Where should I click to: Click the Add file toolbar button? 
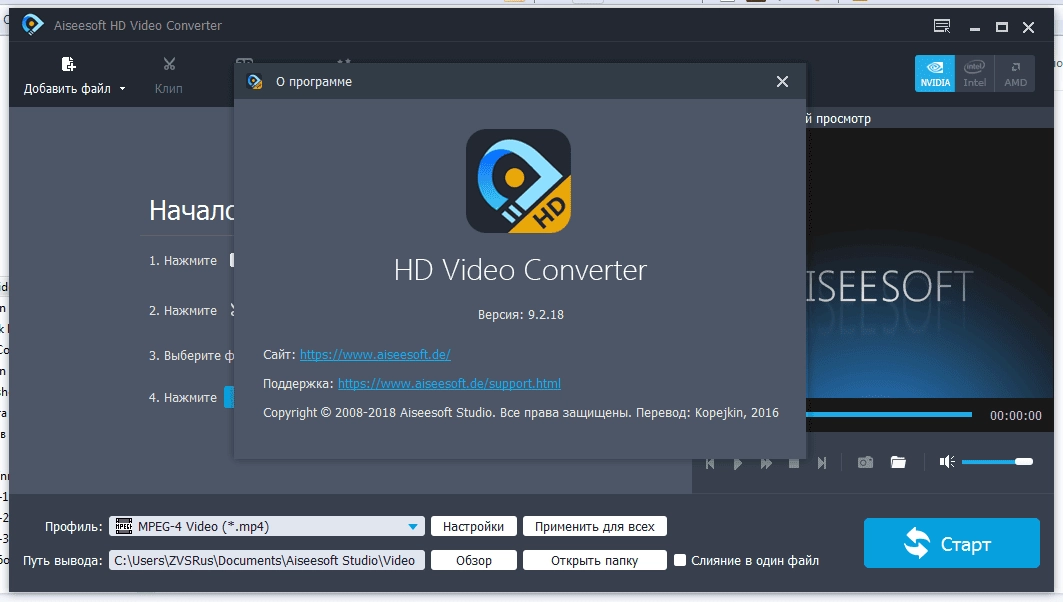(67, 75)
